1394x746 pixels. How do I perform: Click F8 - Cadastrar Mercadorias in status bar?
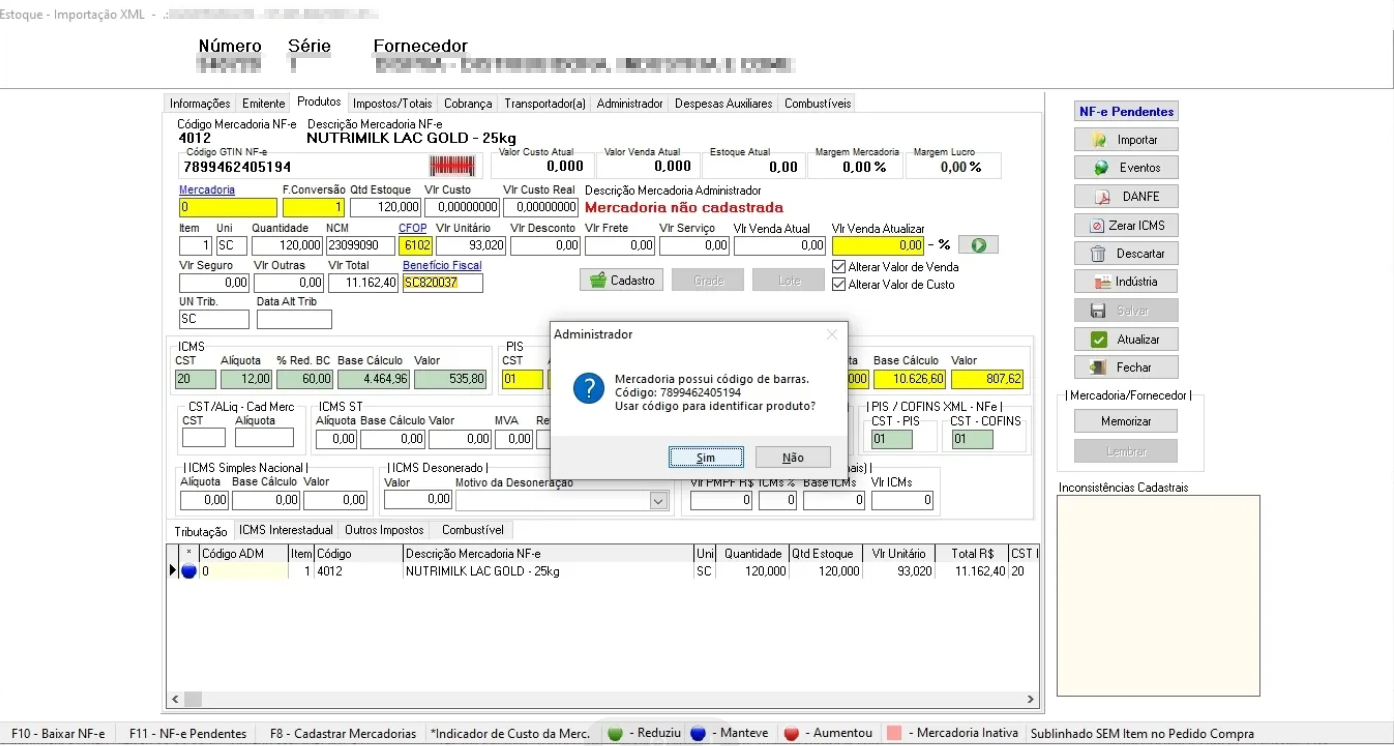click(343, 733)
